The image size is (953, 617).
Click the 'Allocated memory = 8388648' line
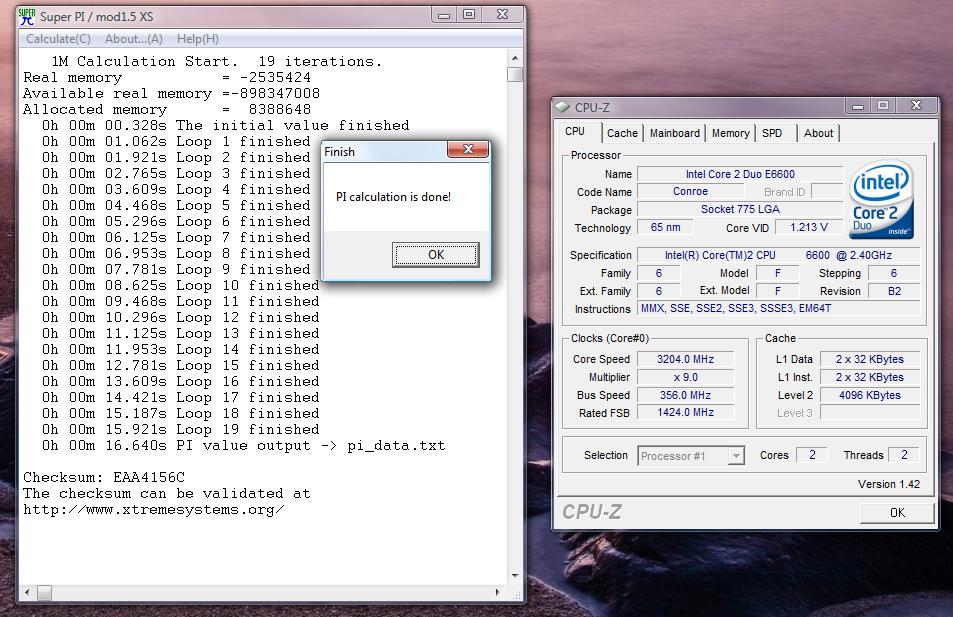[x=167, y=109]
